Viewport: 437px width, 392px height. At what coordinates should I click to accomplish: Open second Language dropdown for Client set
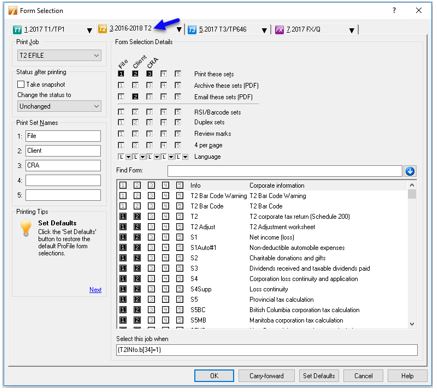point(142,156)
